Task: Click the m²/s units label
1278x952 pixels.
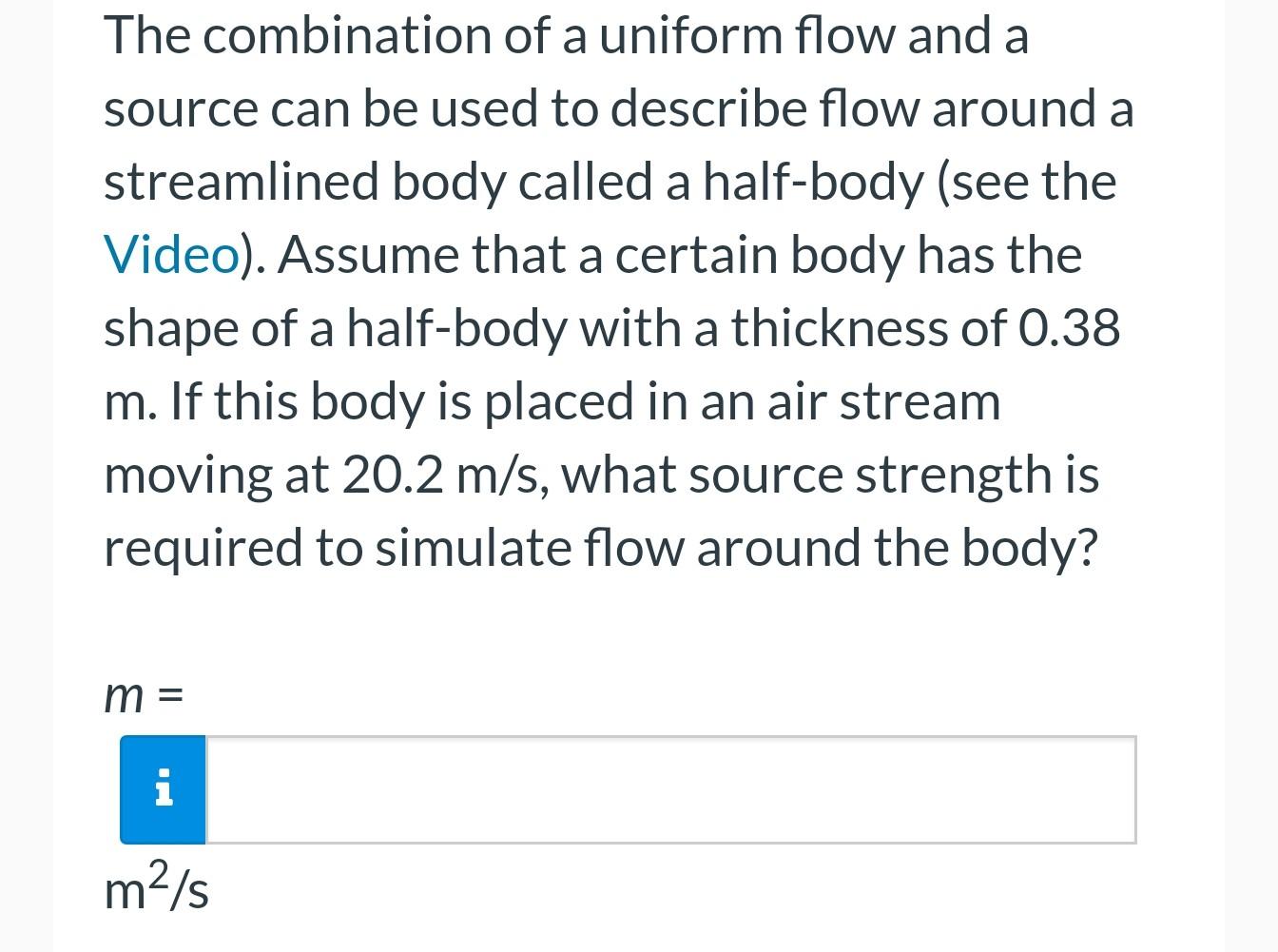Action: (155, 888)
